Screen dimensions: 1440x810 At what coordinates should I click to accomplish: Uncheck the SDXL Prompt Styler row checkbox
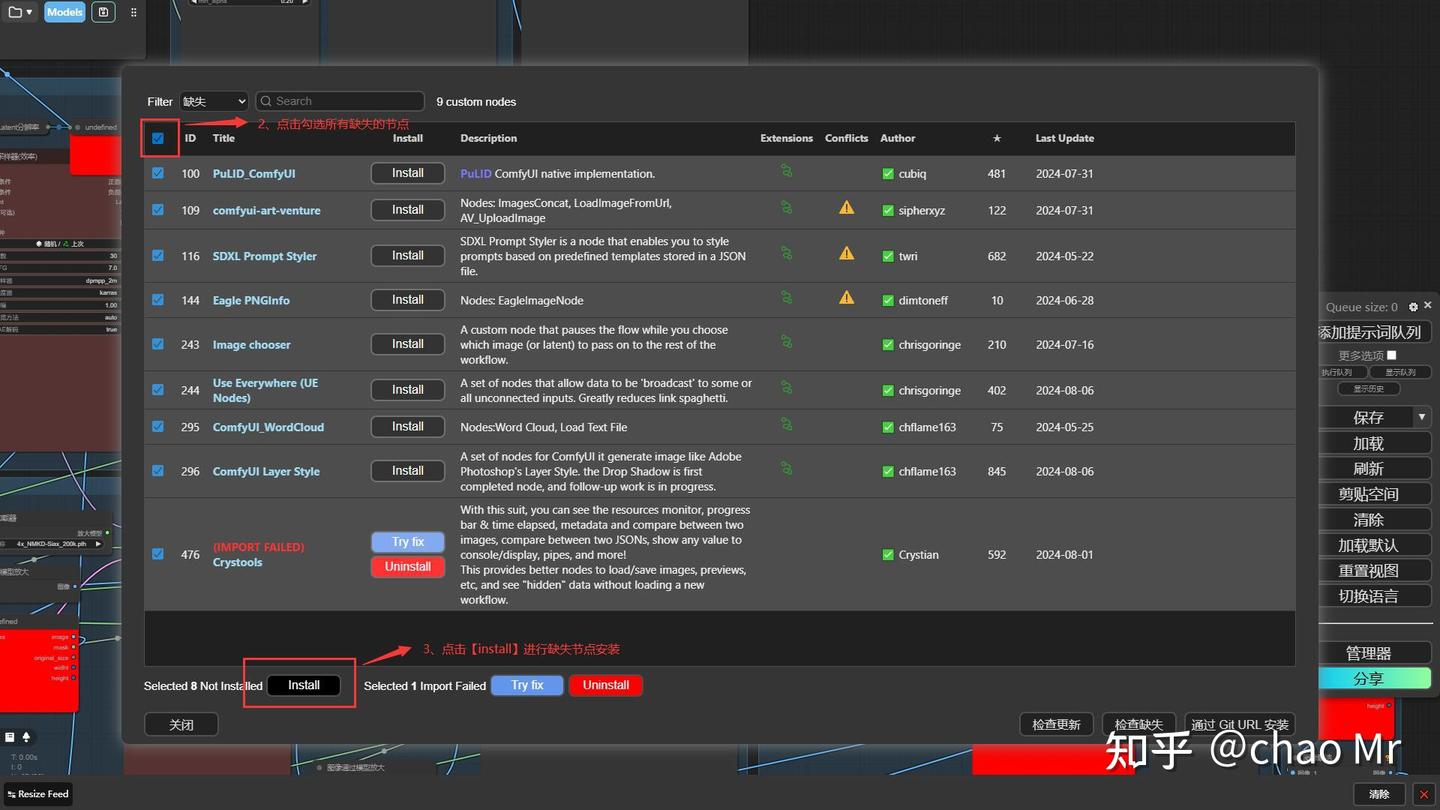click(x=158, y=255)
